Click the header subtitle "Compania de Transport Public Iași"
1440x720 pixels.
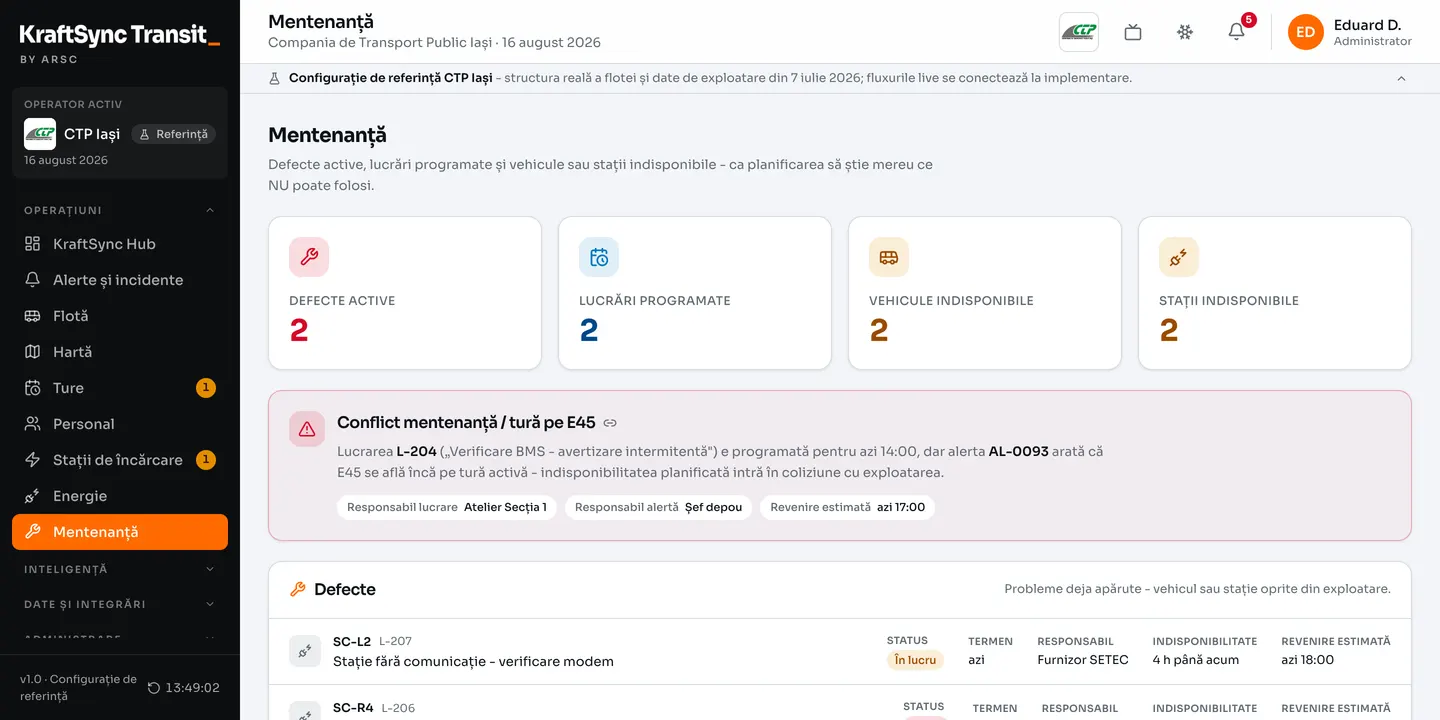[381, 43]
